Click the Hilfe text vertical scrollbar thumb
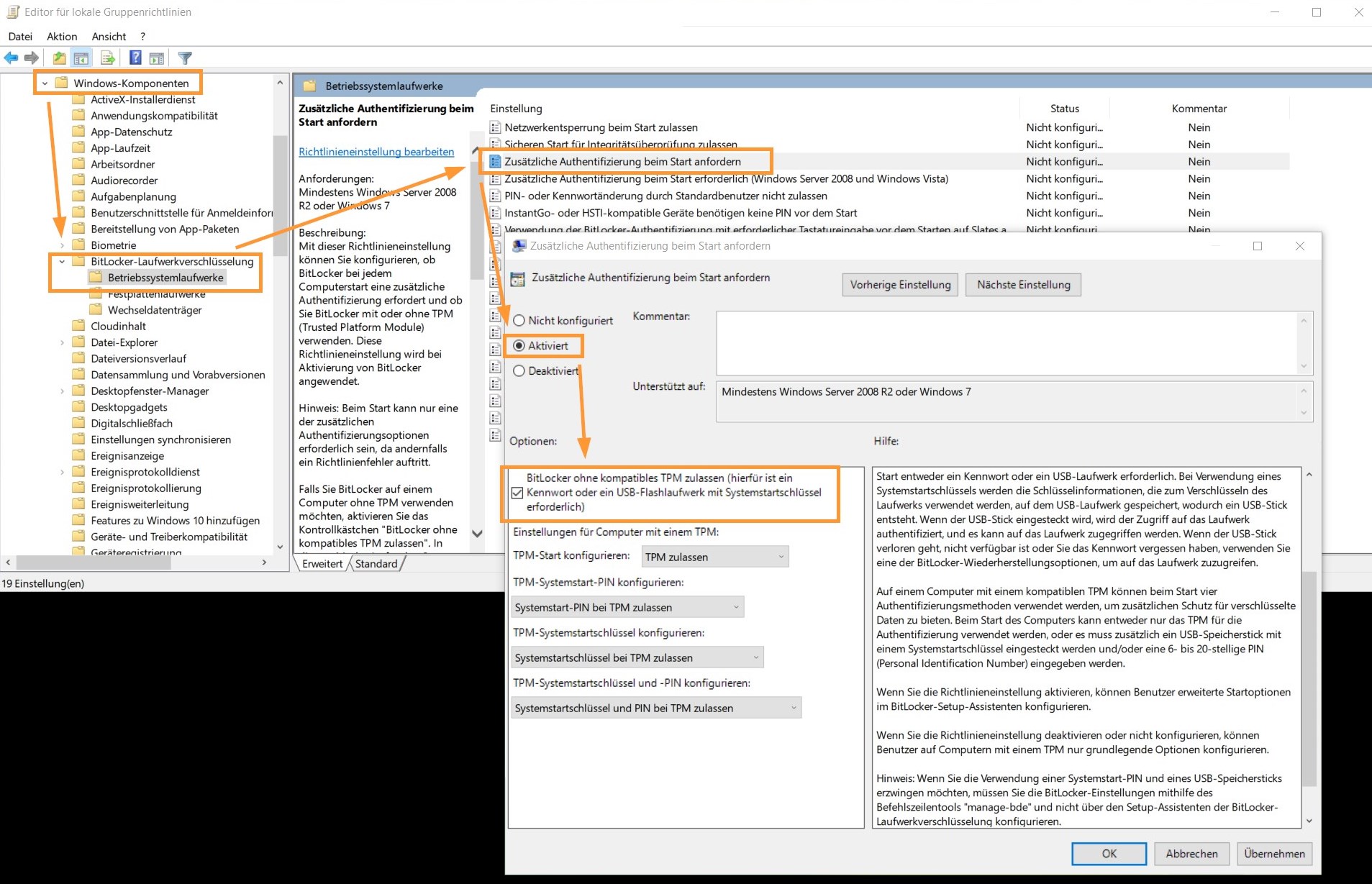 [1309, 679]
